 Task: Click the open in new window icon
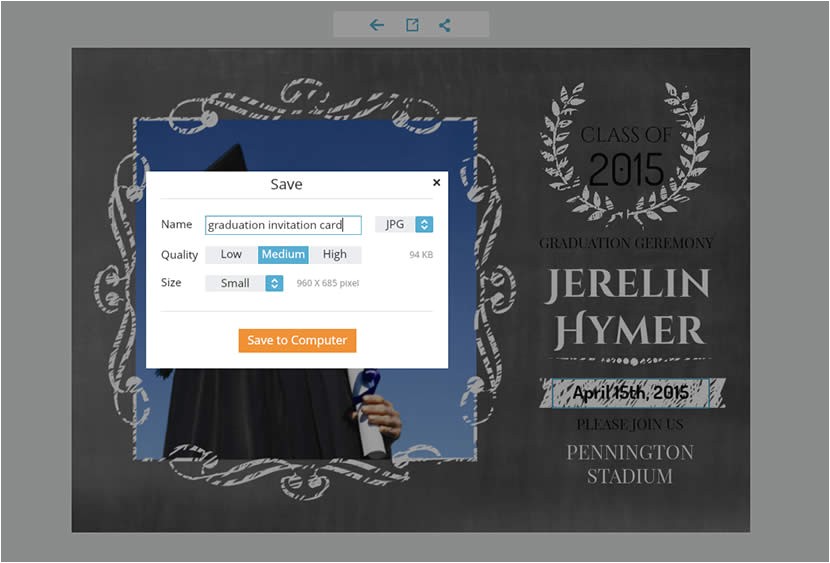click(x=412, y=25)
